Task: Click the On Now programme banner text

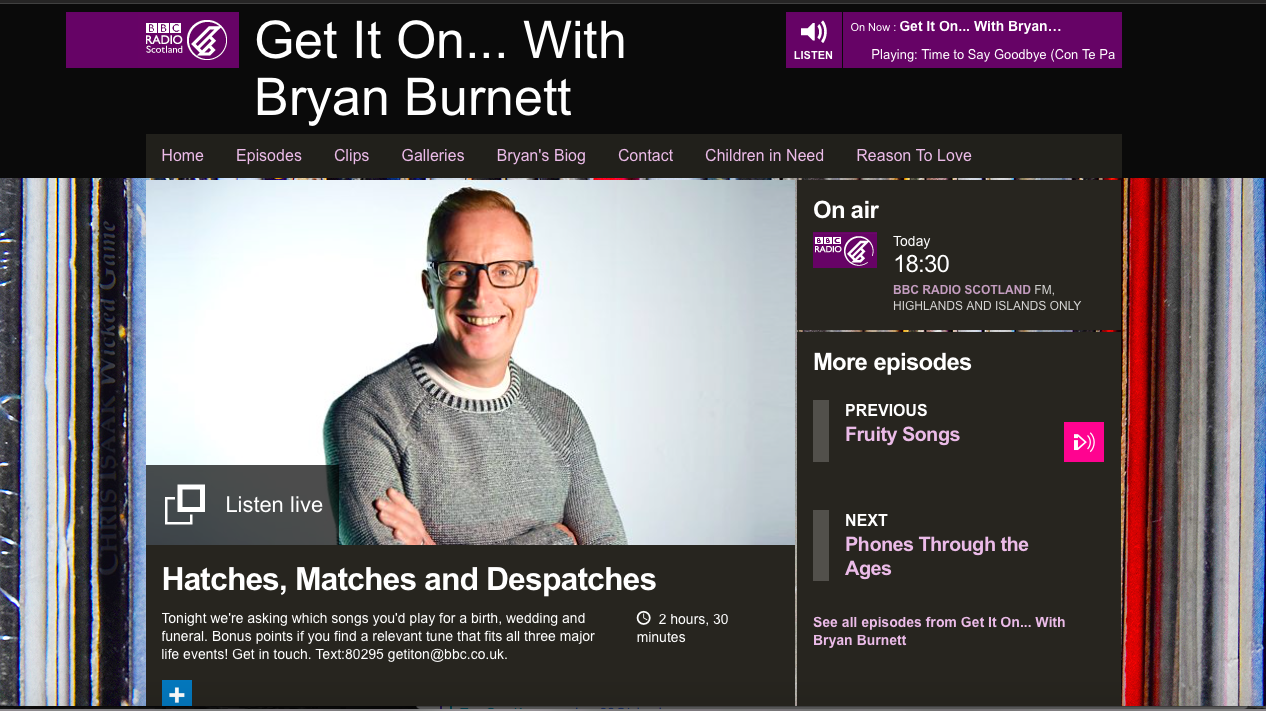Action: click(982, 27)
